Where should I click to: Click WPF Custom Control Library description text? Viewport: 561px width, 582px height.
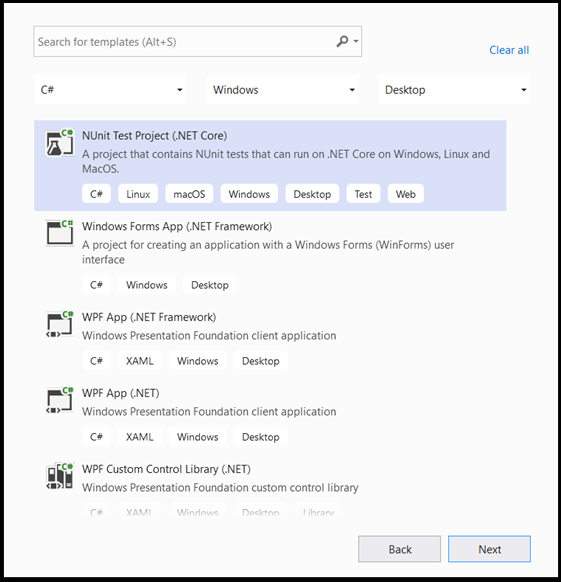point(220,487)
